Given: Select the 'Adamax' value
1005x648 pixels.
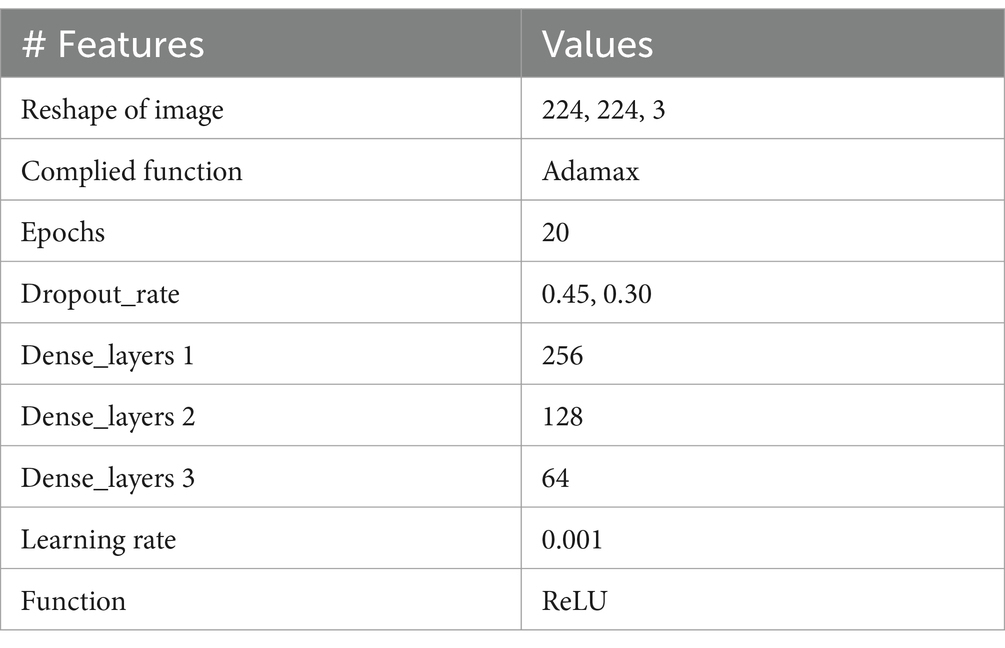Looking at the screenshot, I should [590, 171].
